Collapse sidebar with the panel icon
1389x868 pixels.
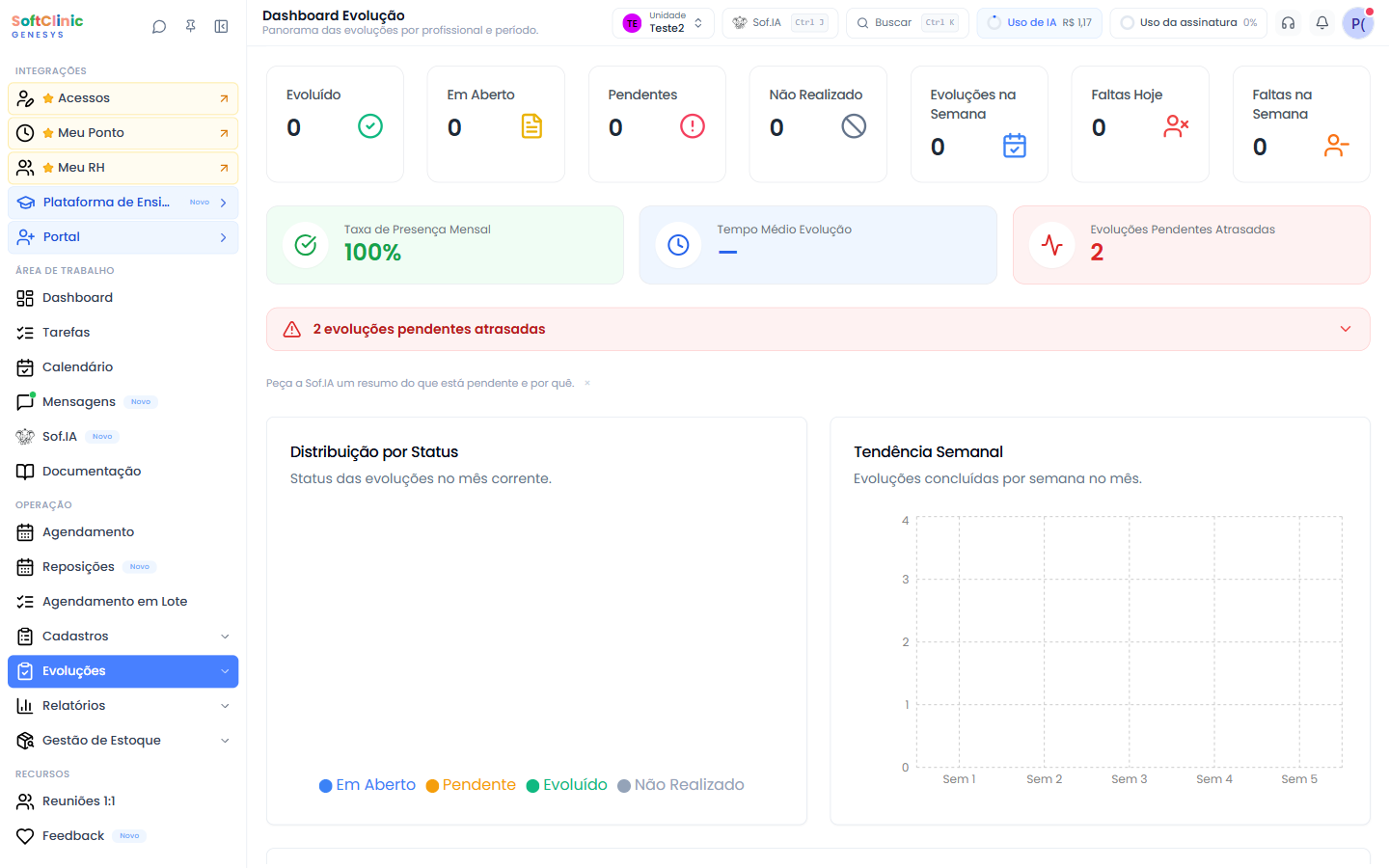tap(221, 27)
